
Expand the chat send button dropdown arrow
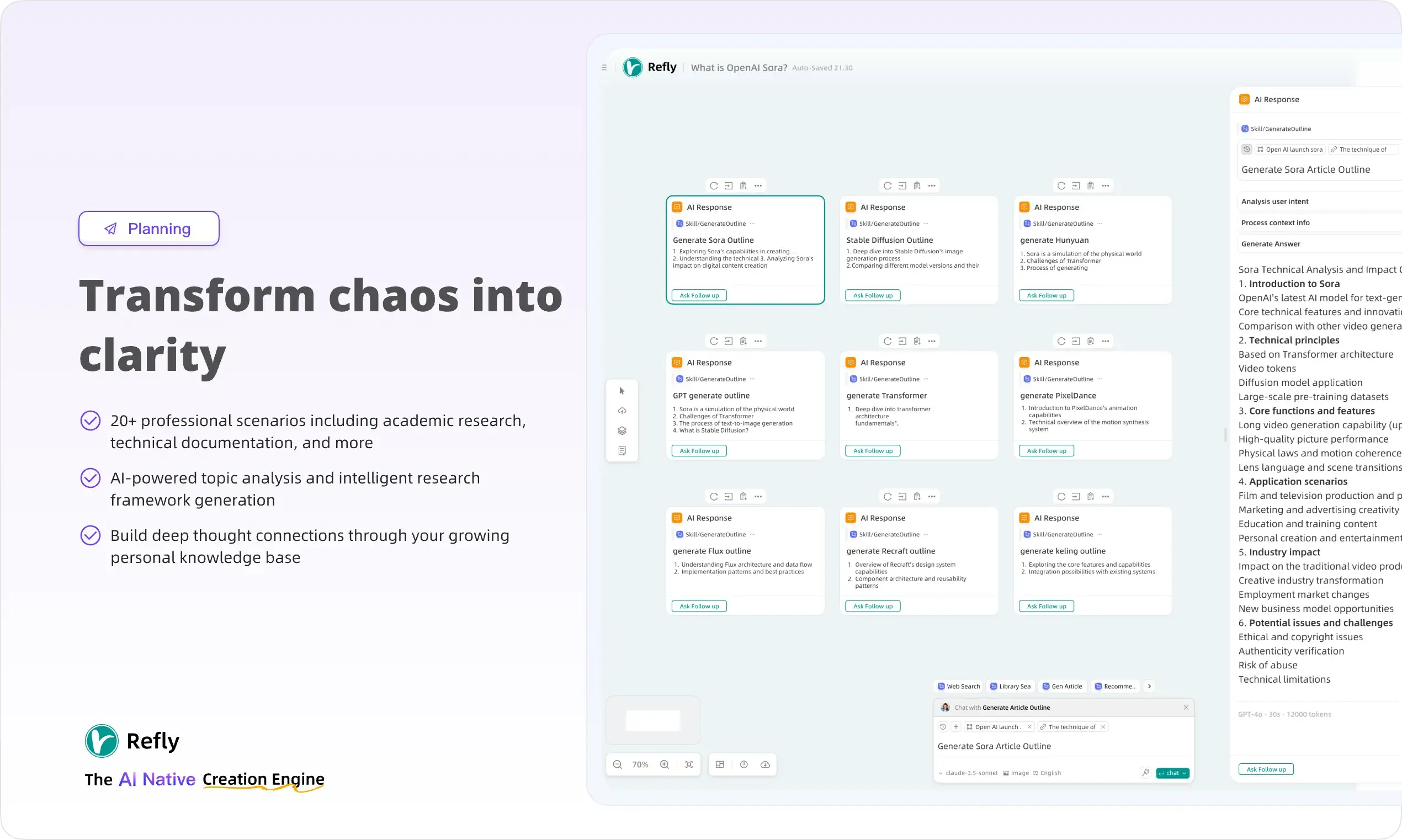1184,773
